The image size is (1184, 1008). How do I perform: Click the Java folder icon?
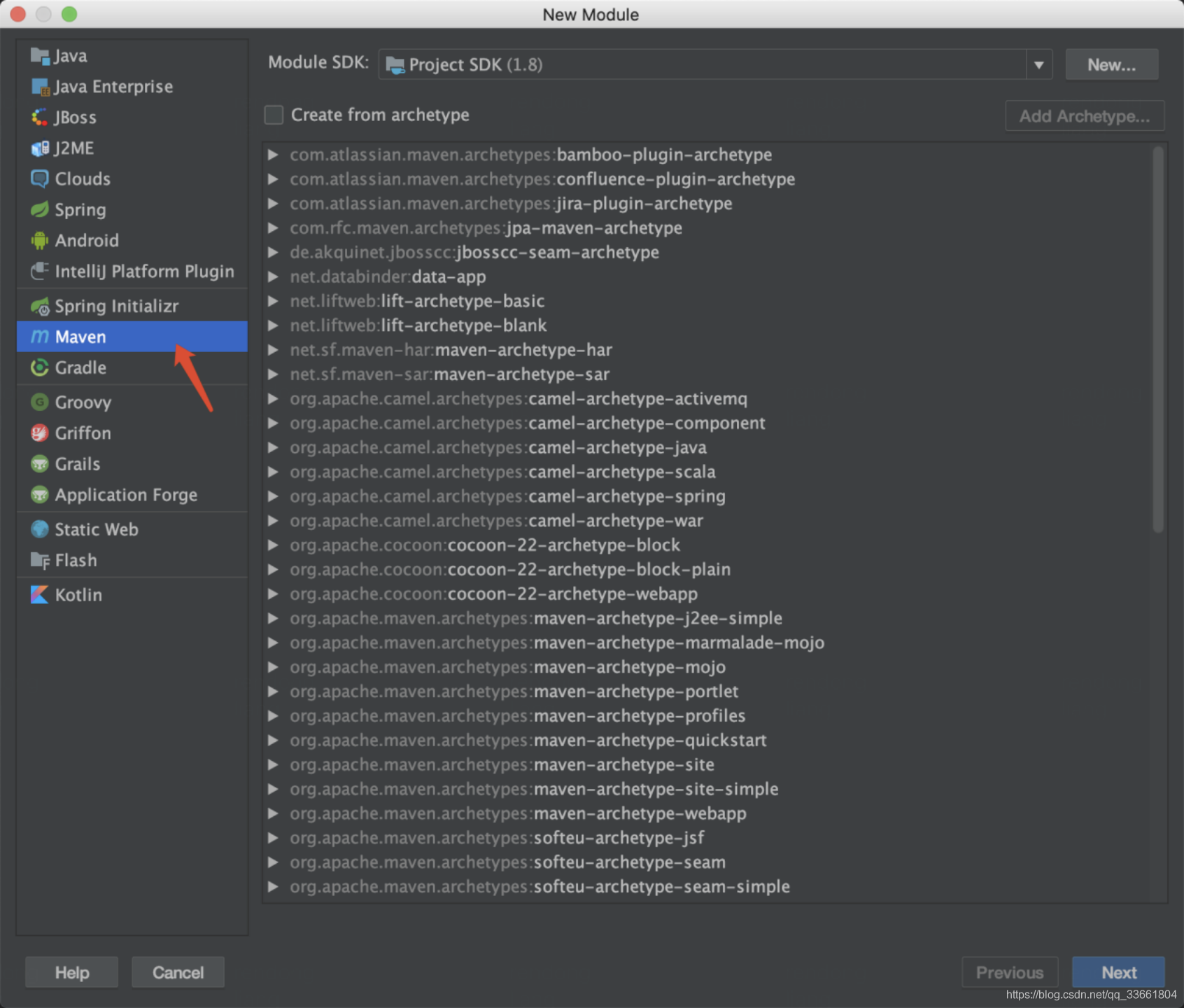pos(40,56)
